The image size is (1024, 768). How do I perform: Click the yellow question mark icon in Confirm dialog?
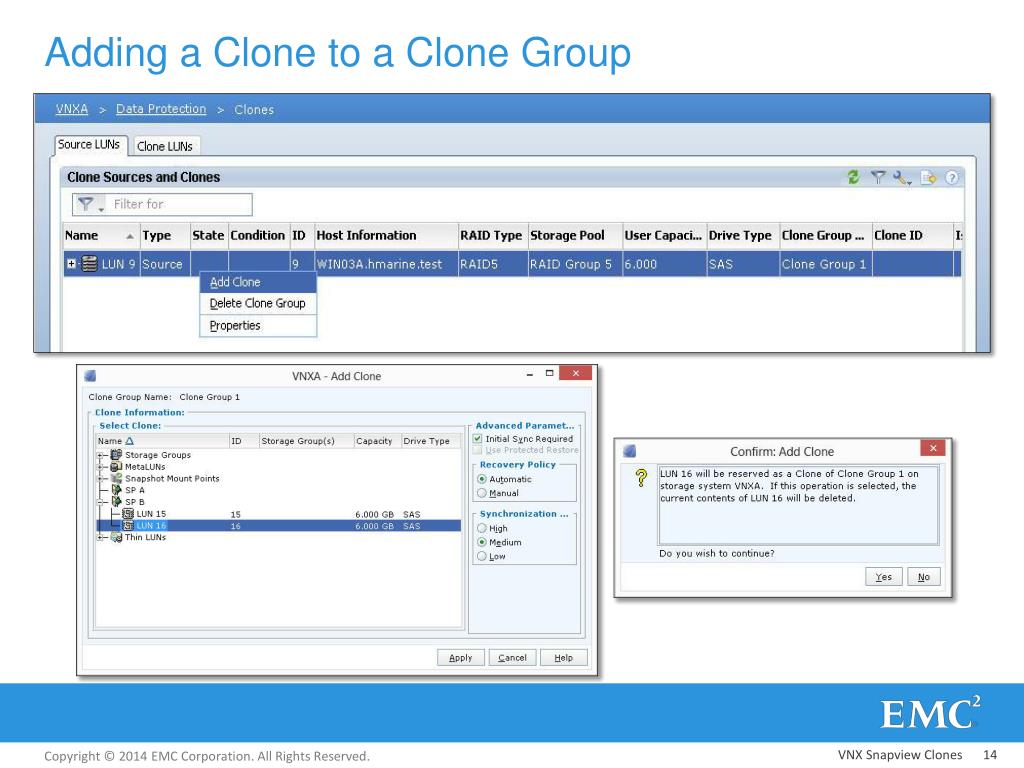pos(641,477)
